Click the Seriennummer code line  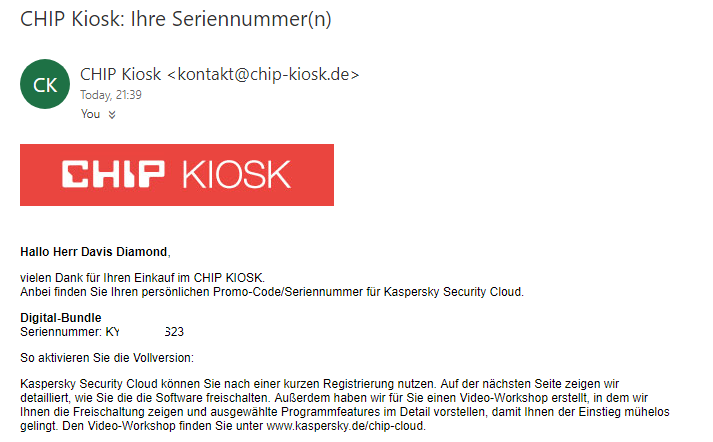(102, 332)
